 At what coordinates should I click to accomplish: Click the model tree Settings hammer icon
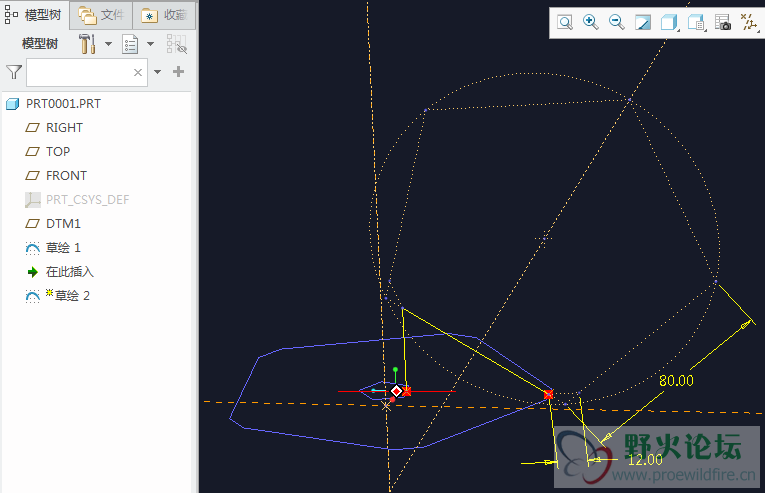coord(87,44)
